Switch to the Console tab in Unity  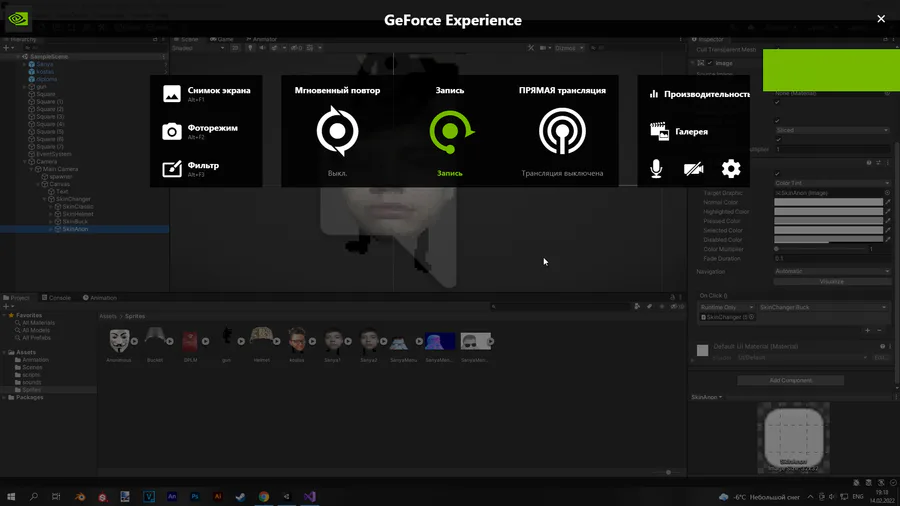tap(56, 298)
